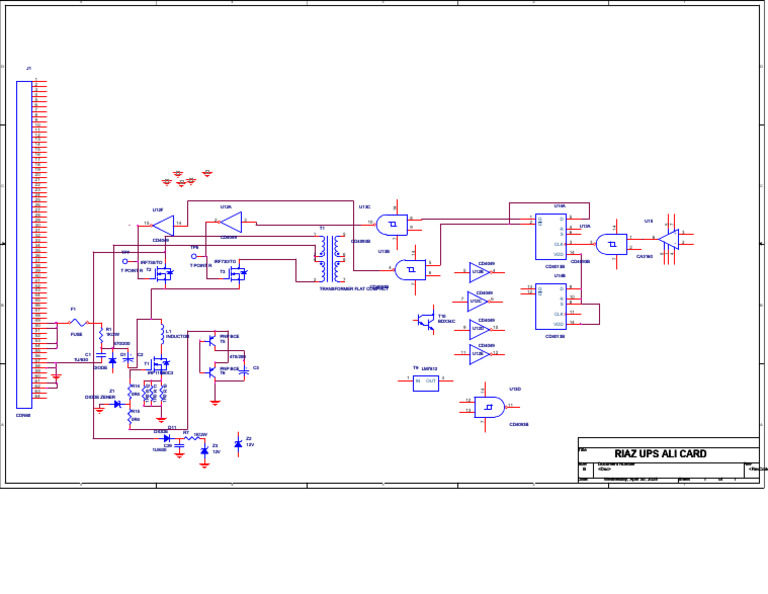Click the TP6 test point circle
The image size is (768, 594).
[x=193, y=256]
